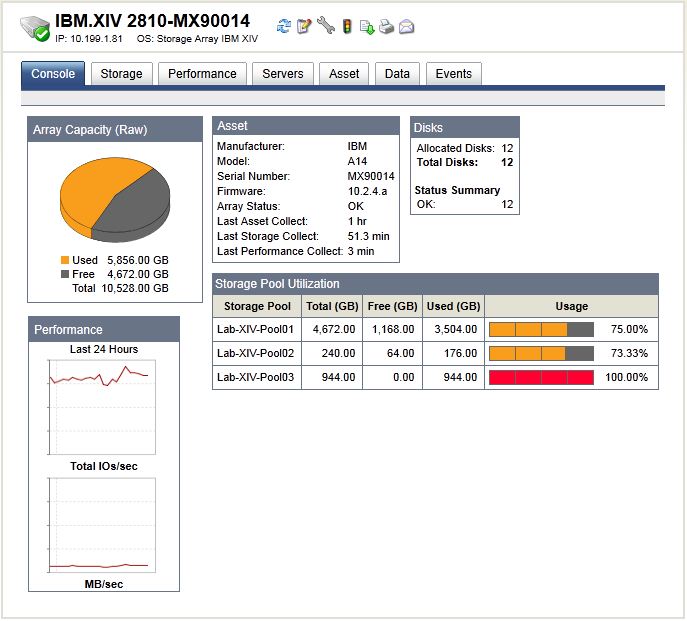Click the Used 5,856.00 GB value
The width and height of the screenshot is (687, 621).
(x=138, y=260)
